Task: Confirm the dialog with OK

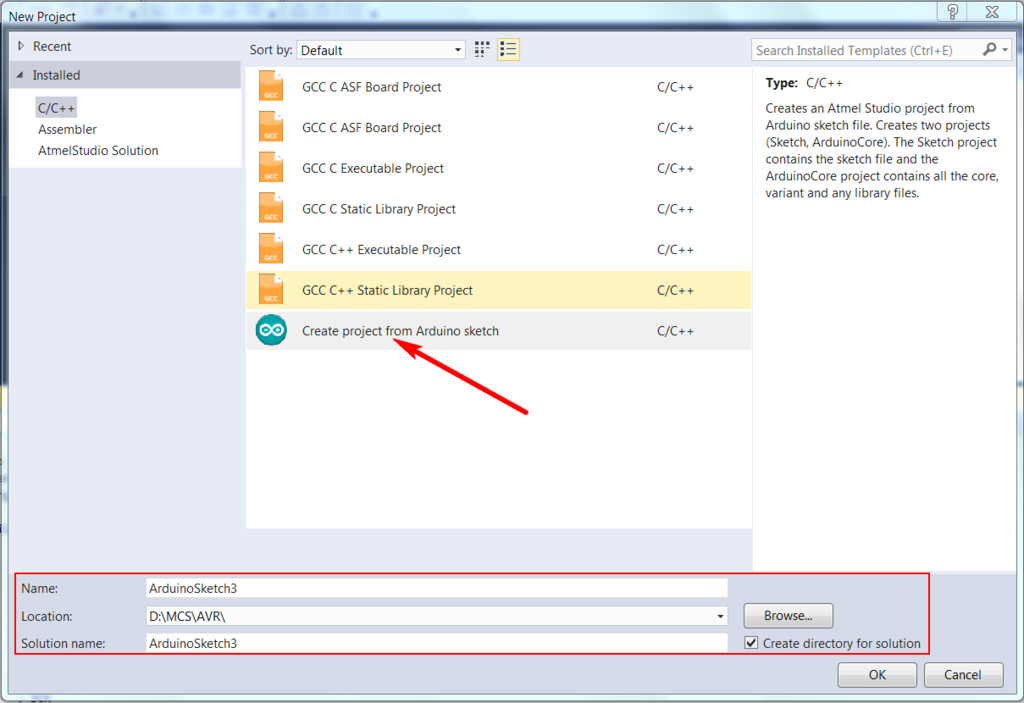Action: [877, 675]
